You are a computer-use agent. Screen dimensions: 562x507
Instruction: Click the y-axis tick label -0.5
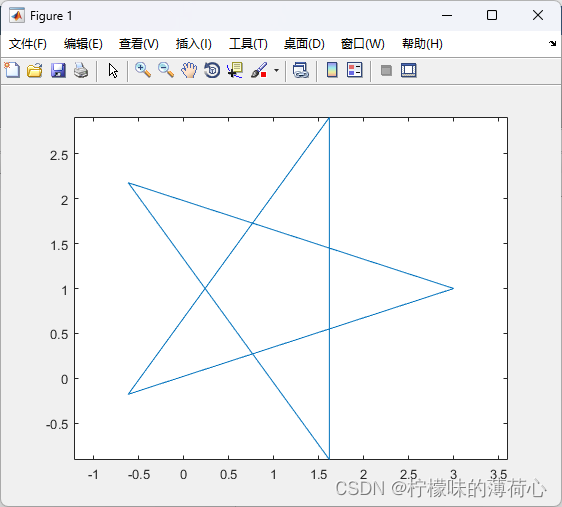[57, 425]
